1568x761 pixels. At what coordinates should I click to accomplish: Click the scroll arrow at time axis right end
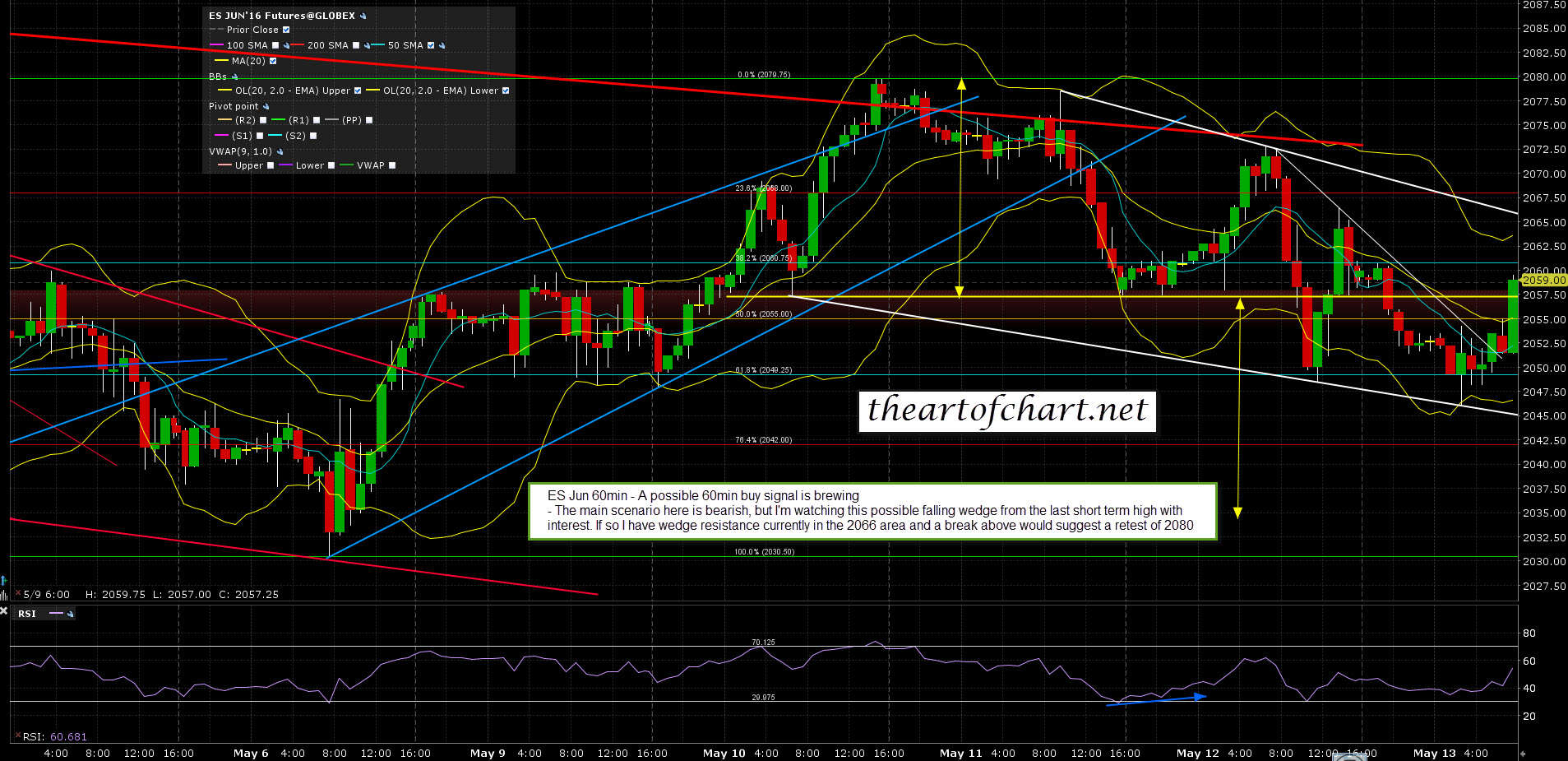pyautogui.click(x=1523, y=753)
